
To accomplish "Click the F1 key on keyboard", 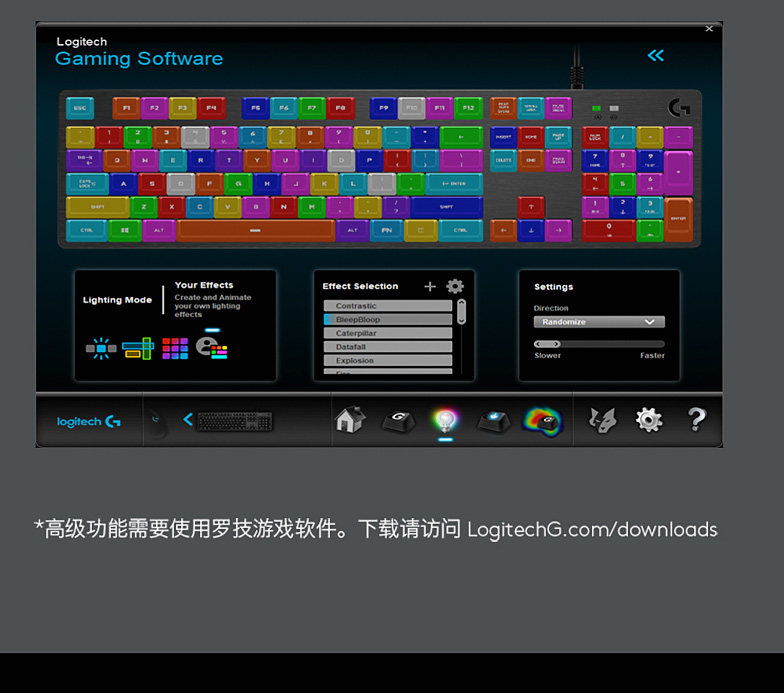I will tap(126, 108).
